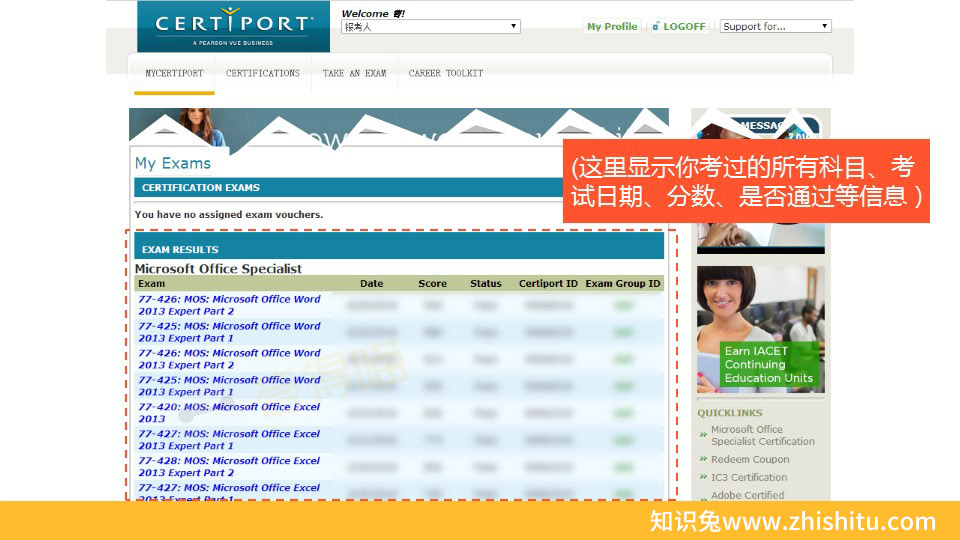Click the Date column header

click(371, 283)
